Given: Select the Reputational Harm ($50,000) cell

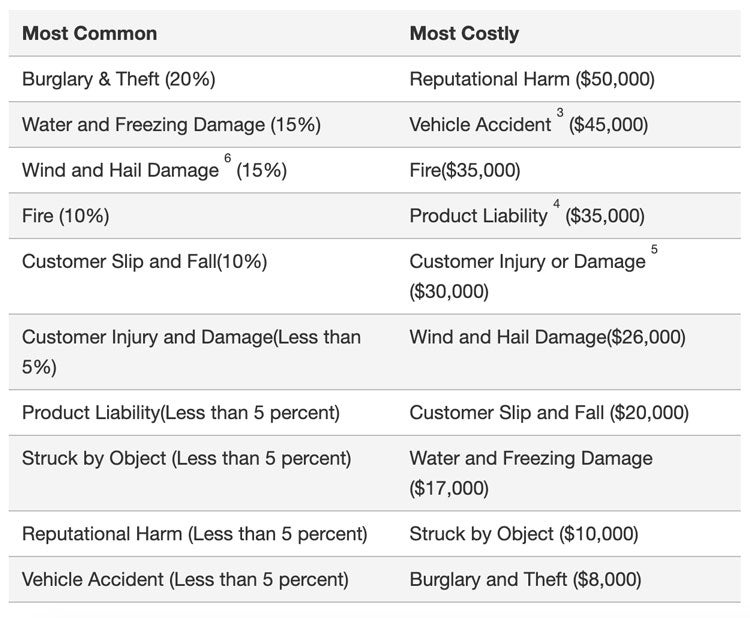Looking at the screenshot, I should tap(532, 79).
